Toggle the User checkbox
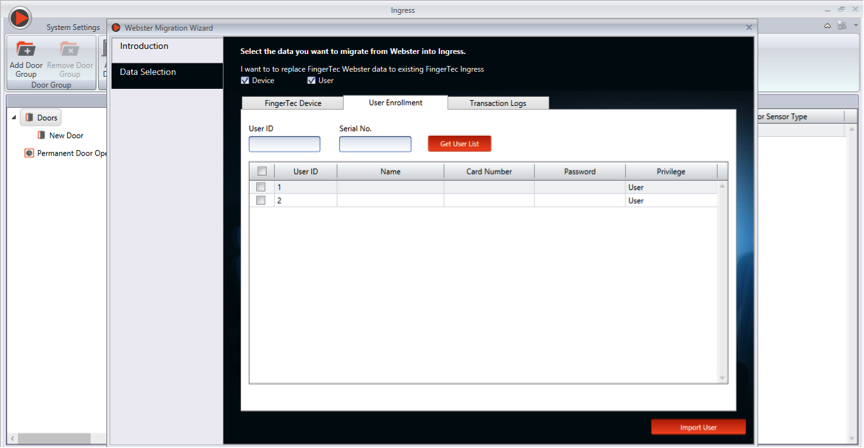The image size is (864, 448). pyautogui.click(x=311, y=80)
